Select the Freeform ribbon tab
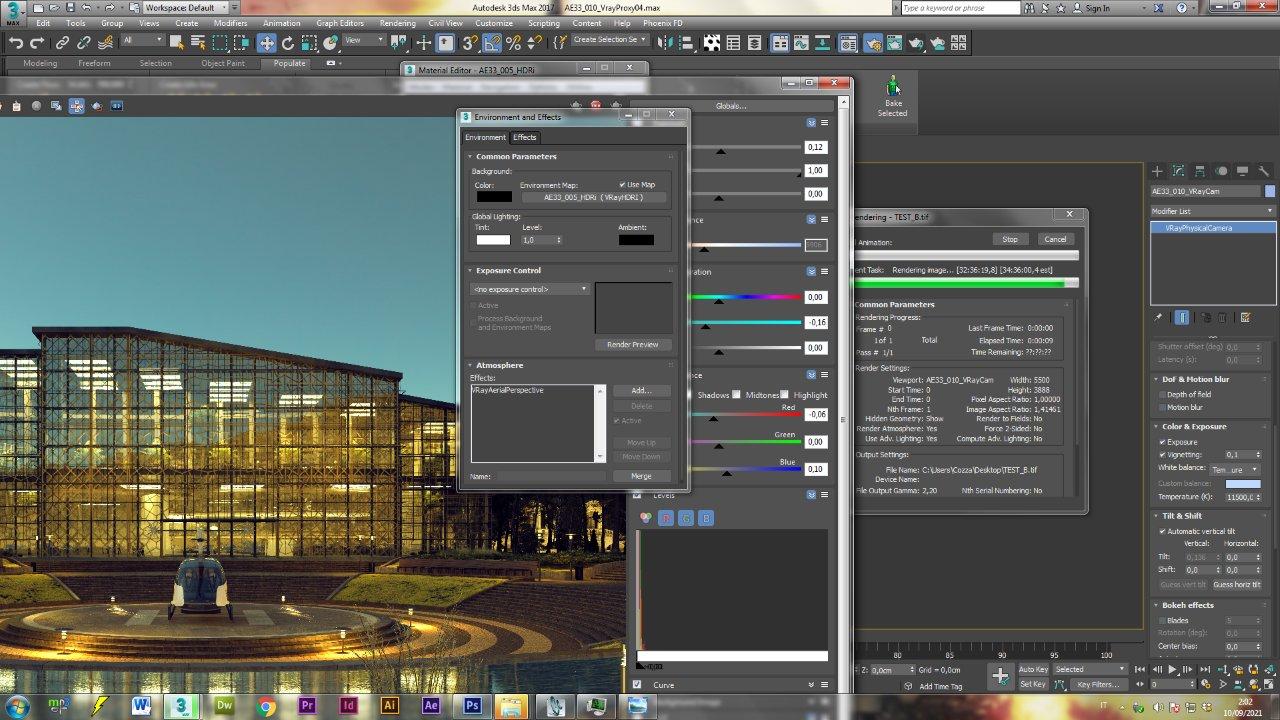Viewport: 1280px width, 720px height. click(94, 63)
